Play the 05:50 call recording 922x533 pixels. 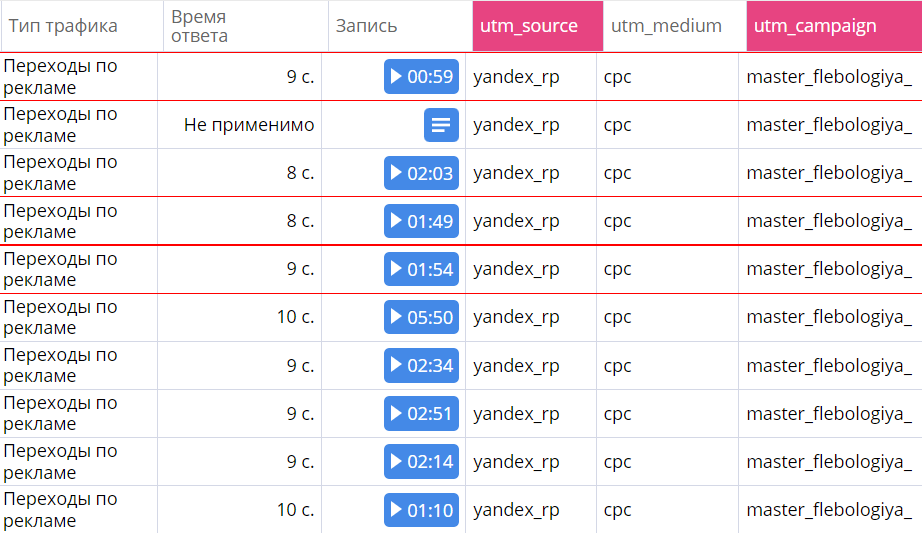(x=421, y=317)
